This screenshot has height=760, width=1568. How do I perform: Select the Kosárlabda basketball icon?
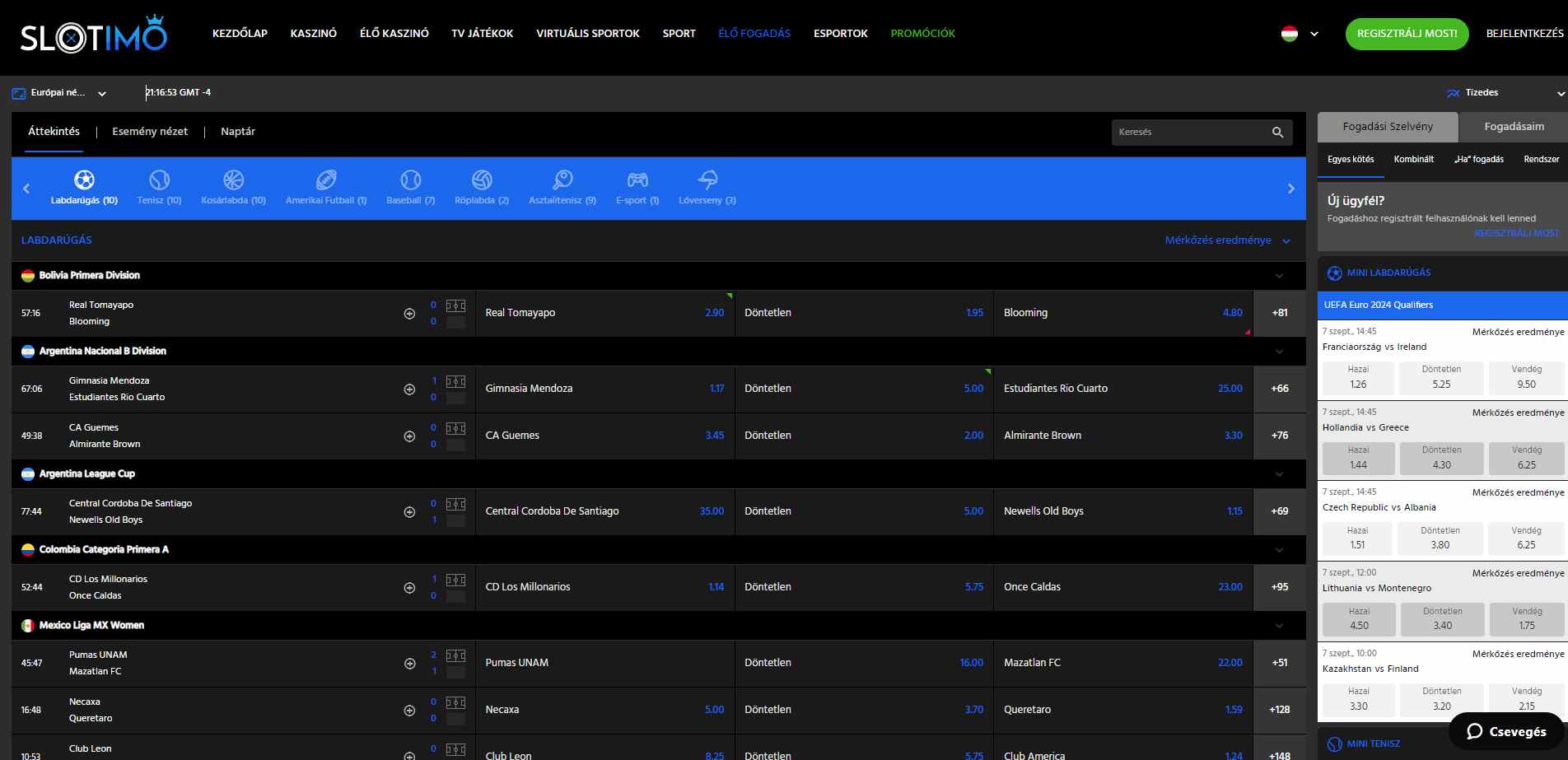(233, 180)
